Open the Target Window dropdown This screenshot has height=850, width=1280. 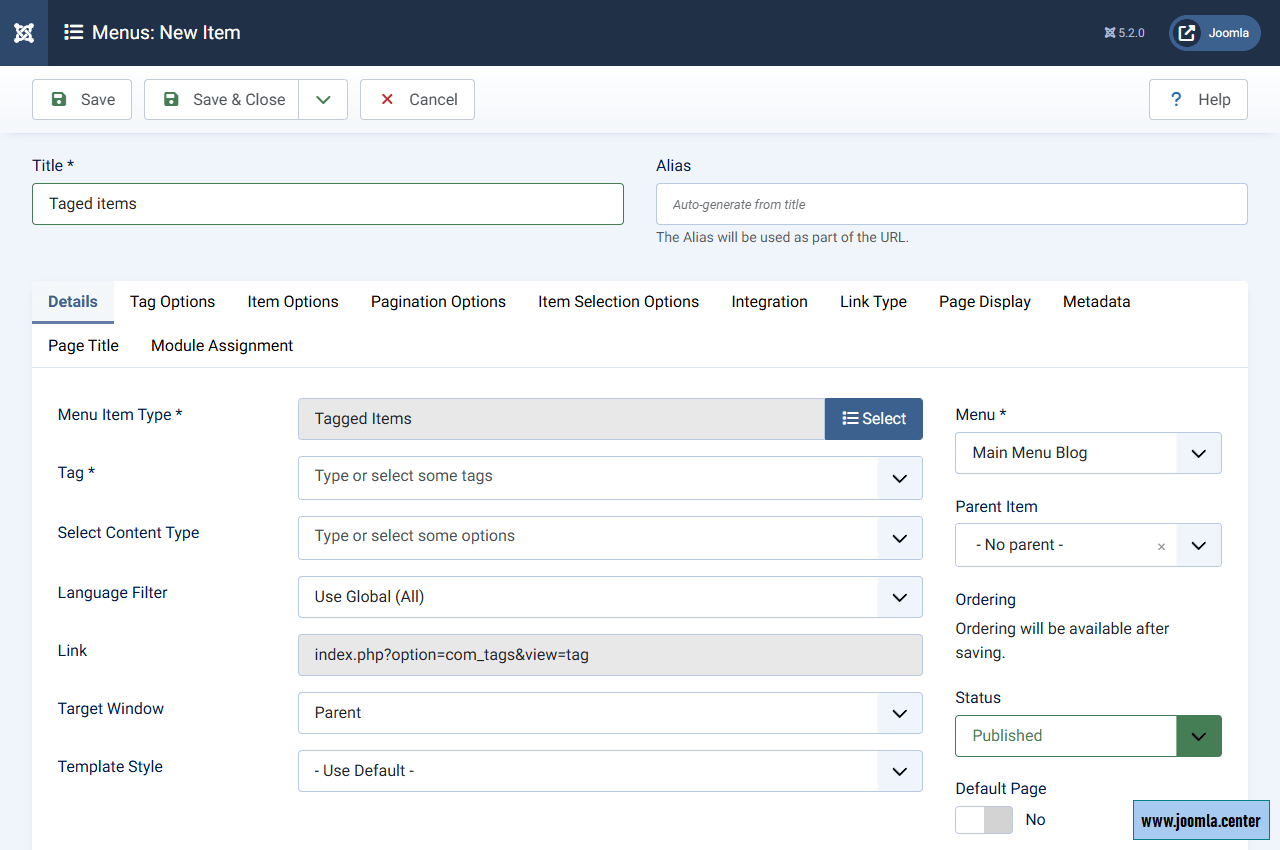610,713
